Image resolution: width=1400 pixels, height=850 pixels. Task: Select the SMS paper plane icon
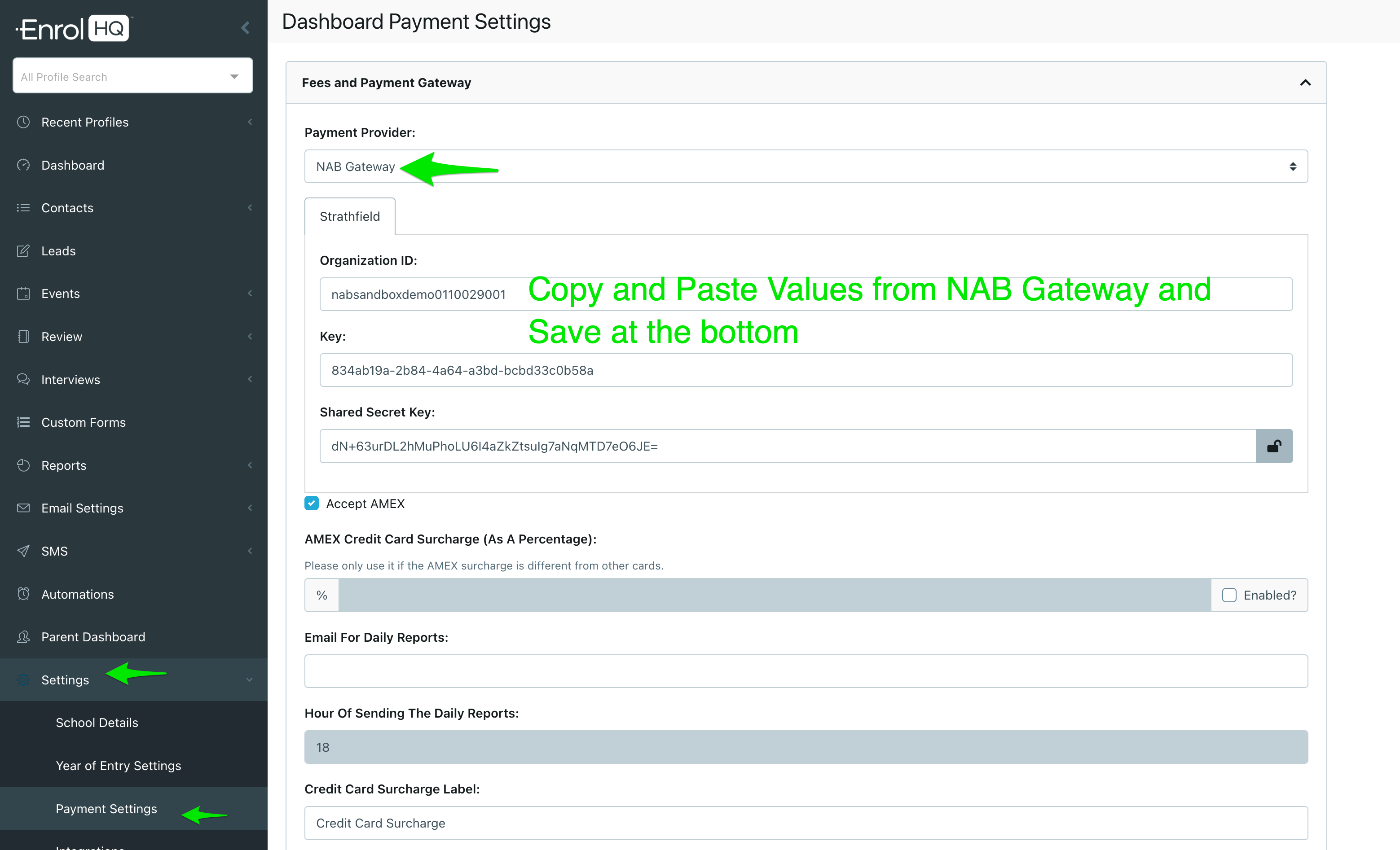tap(23, 551)
